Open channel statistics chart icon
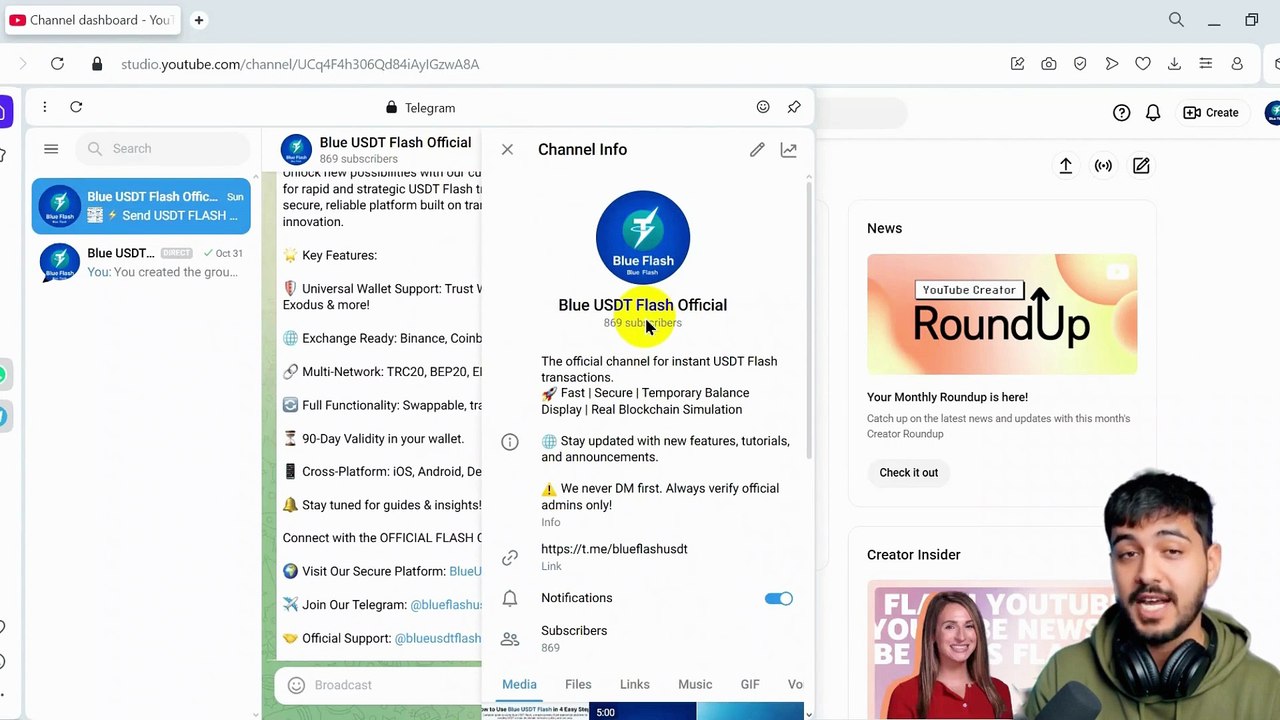Image resolution: width=1280 pixels, height=720 pixels. [789, 150]
